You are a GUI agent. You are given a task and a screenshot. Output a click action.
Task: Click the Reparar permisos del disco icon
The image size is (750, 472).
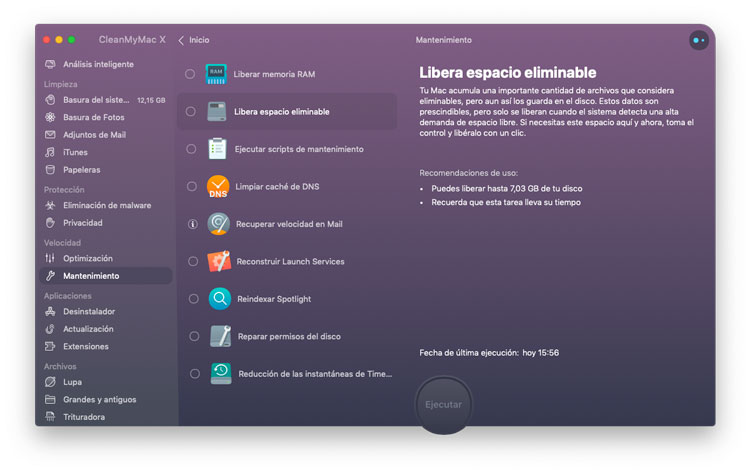coord(221,336)
